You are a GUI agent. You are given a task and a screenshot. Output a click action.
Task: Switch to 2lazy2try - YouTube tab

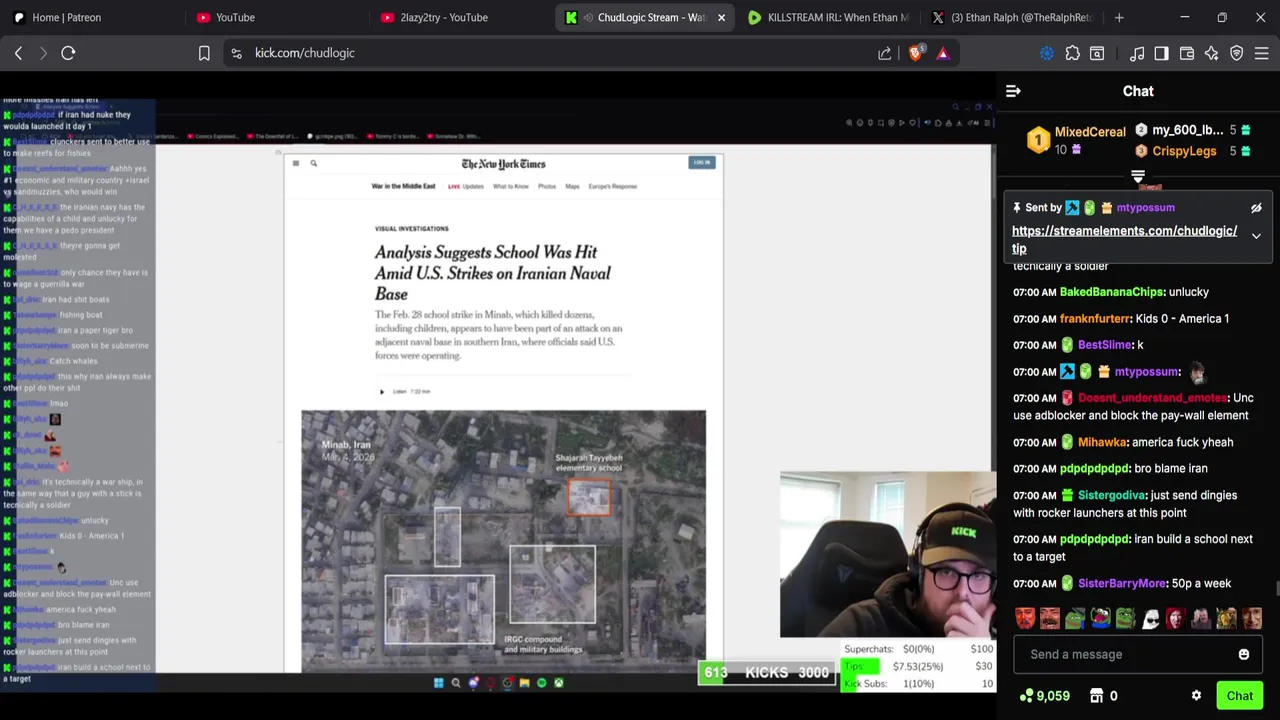[x=461, y=17]
